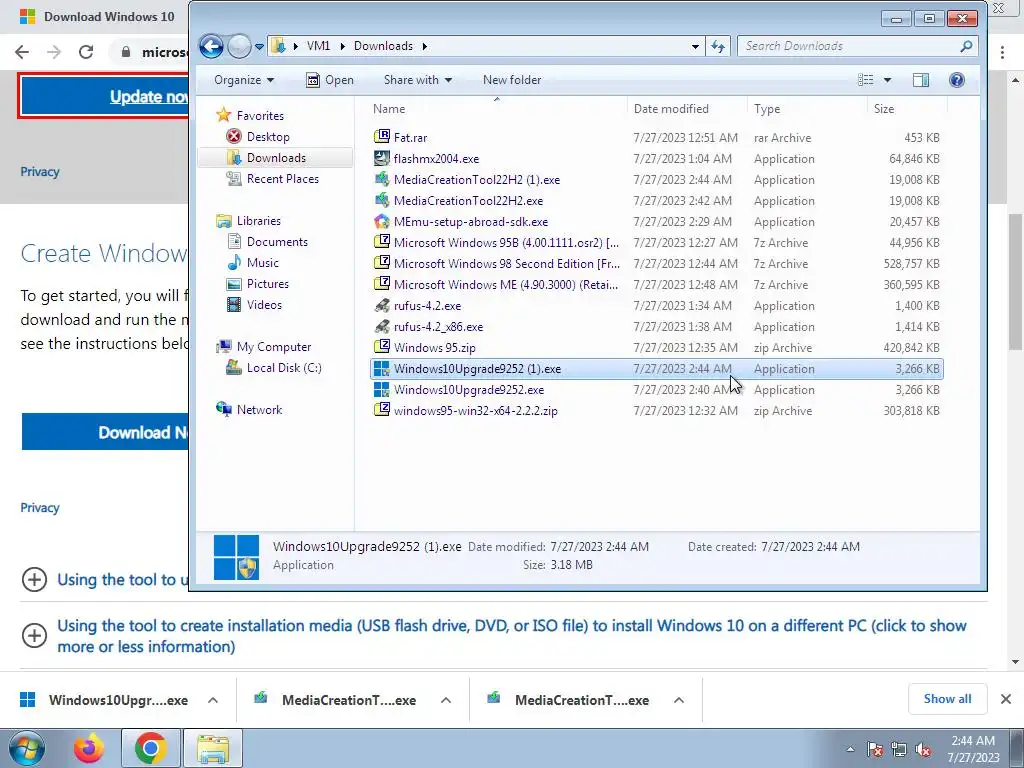Open the Documents library
Screen dimensions: 1024x768
point(277,242)
